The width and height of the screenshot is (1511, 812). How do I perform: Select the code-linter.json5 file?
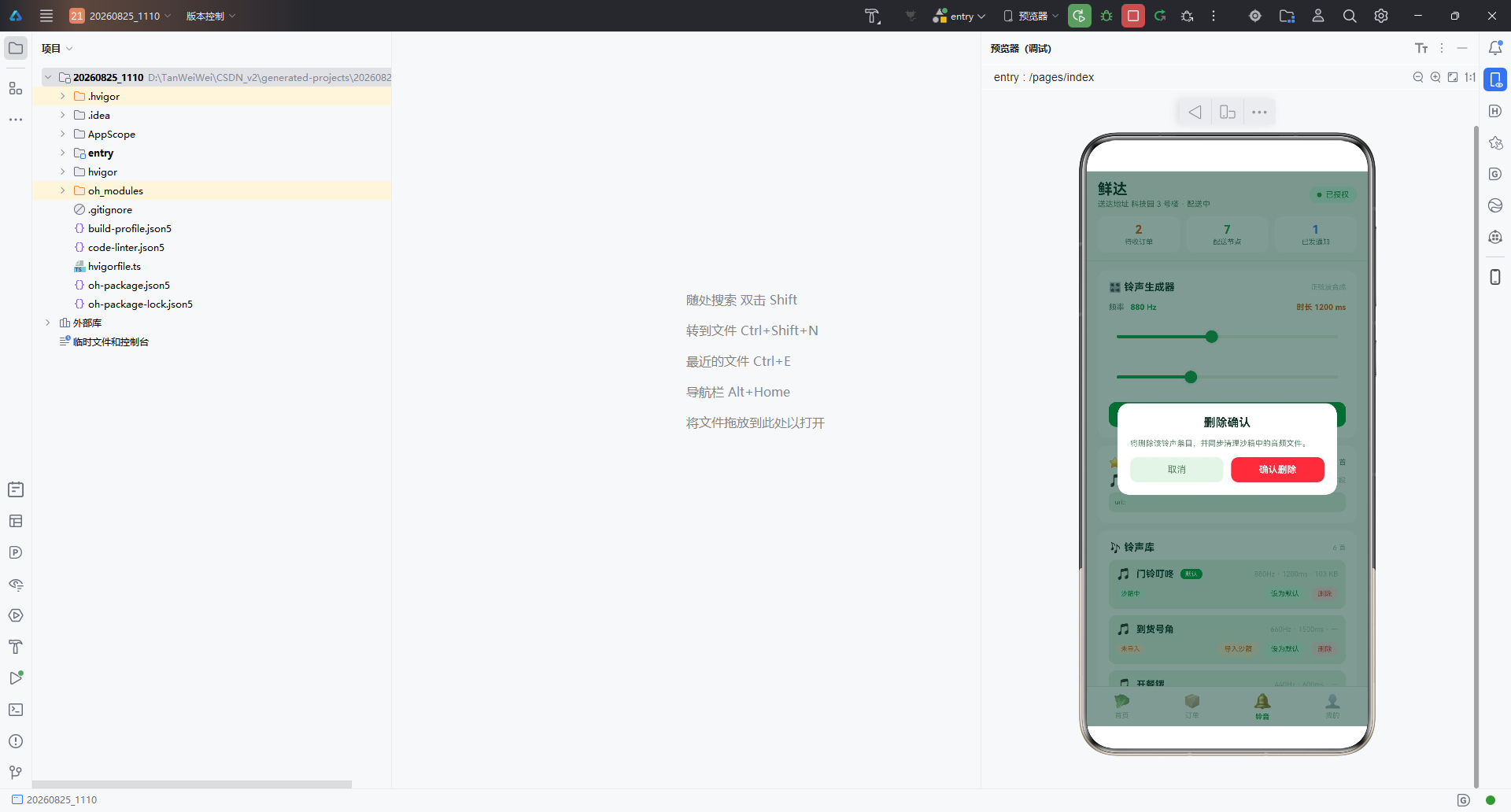[126, 247]
